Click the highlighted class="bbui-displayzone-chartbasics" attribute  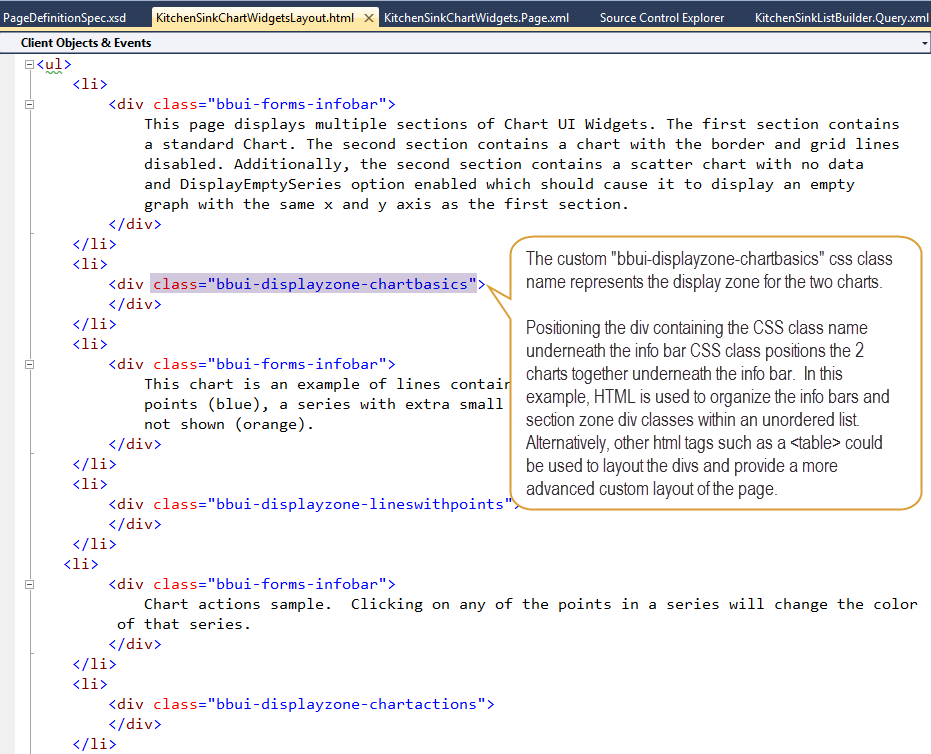click(x=315, y=284)
